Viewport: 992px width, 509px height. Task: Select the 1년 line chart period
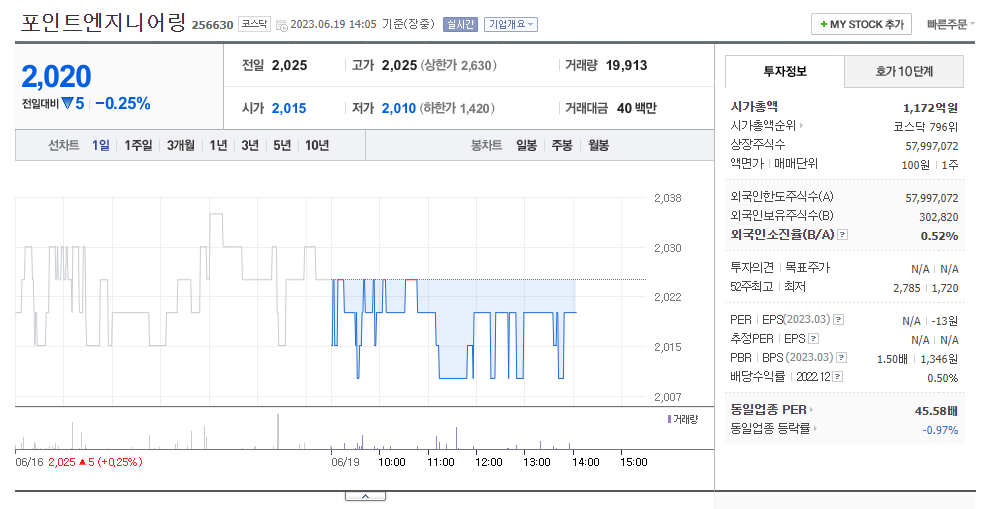pyautogui.click(x=218, y=145)
